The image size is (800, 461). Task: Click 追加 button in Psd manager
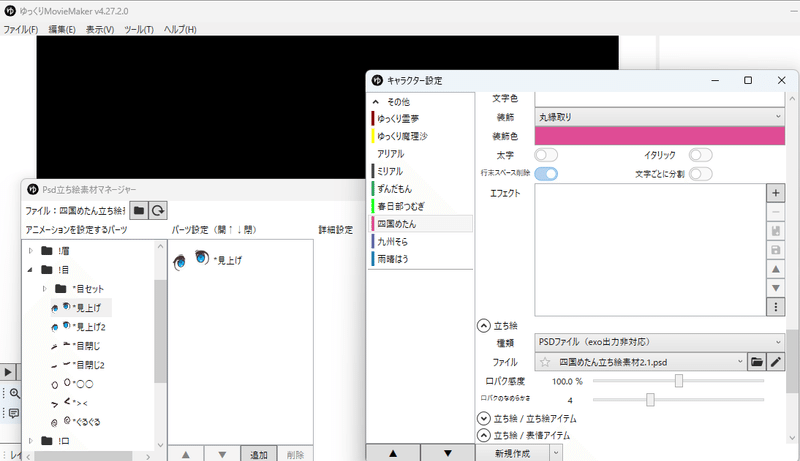tap(259, 454)
